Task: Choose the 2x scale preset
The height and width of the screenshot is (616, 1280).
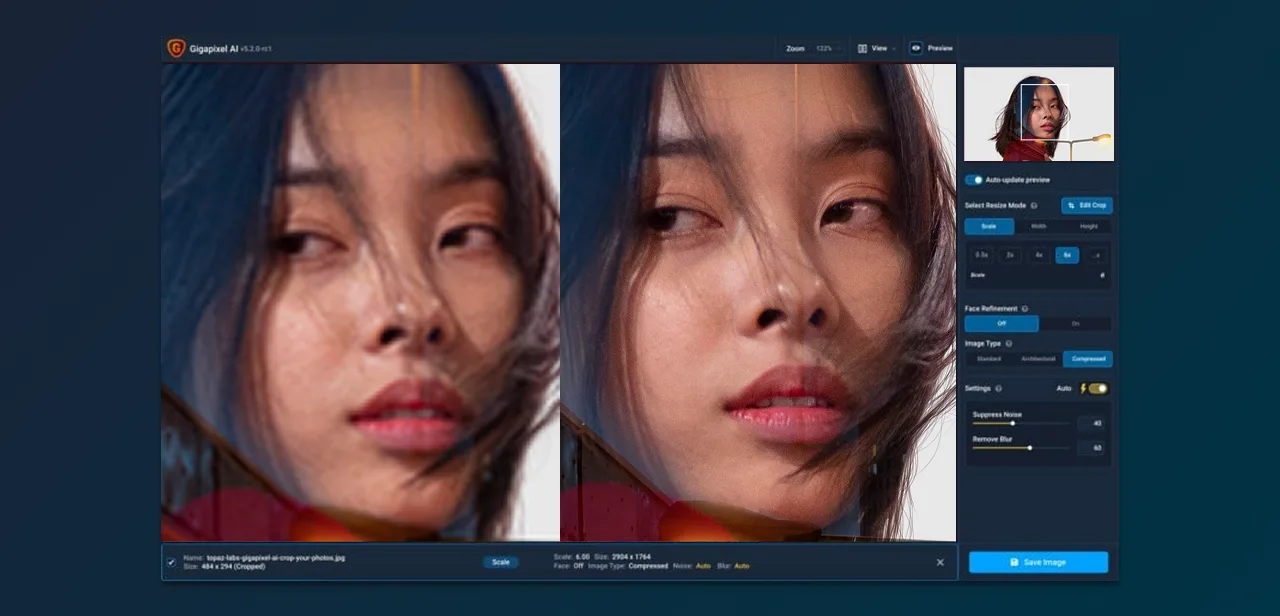Action: [1010, 255]
